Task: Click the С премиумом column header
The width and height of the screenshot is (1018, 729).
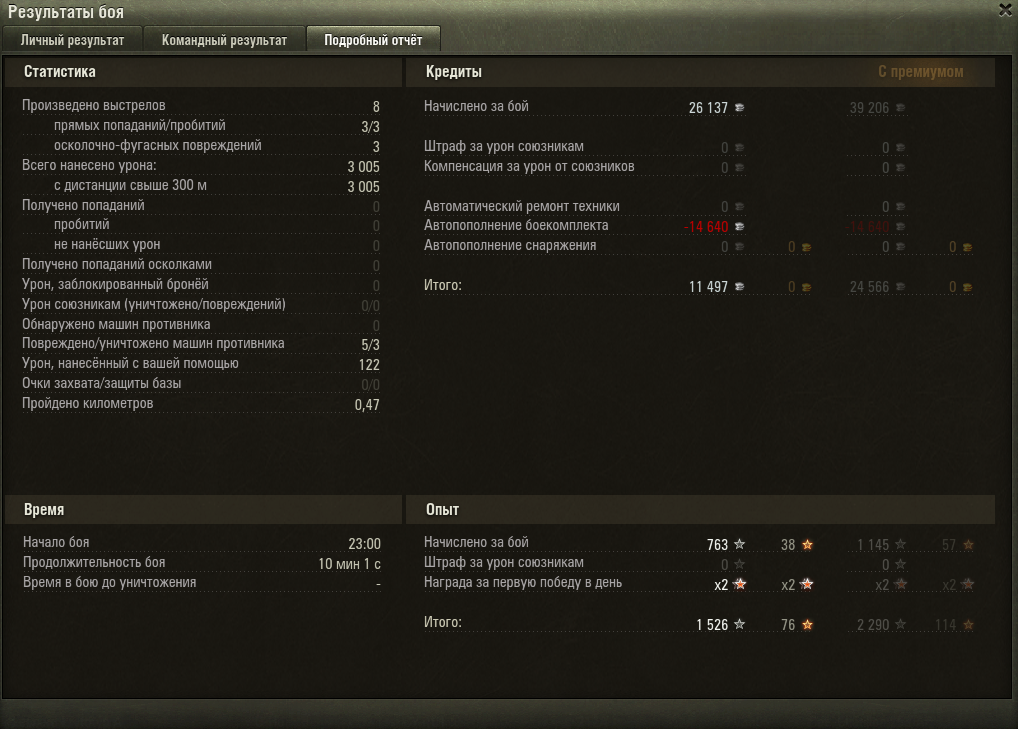Action: coord(921,71)
